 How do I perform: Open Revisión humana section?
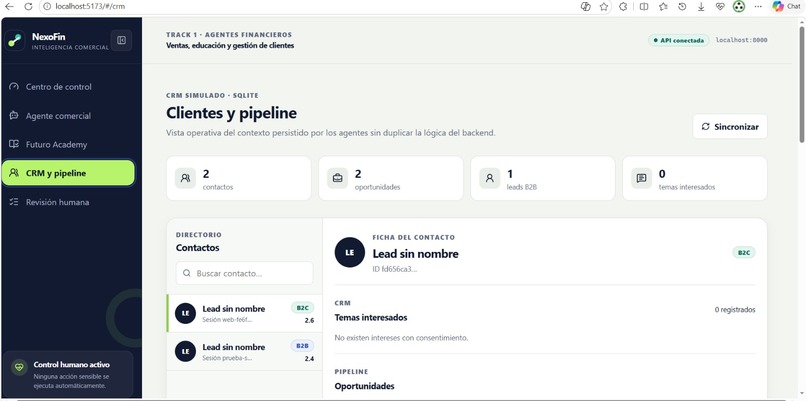tap(68, 202)
